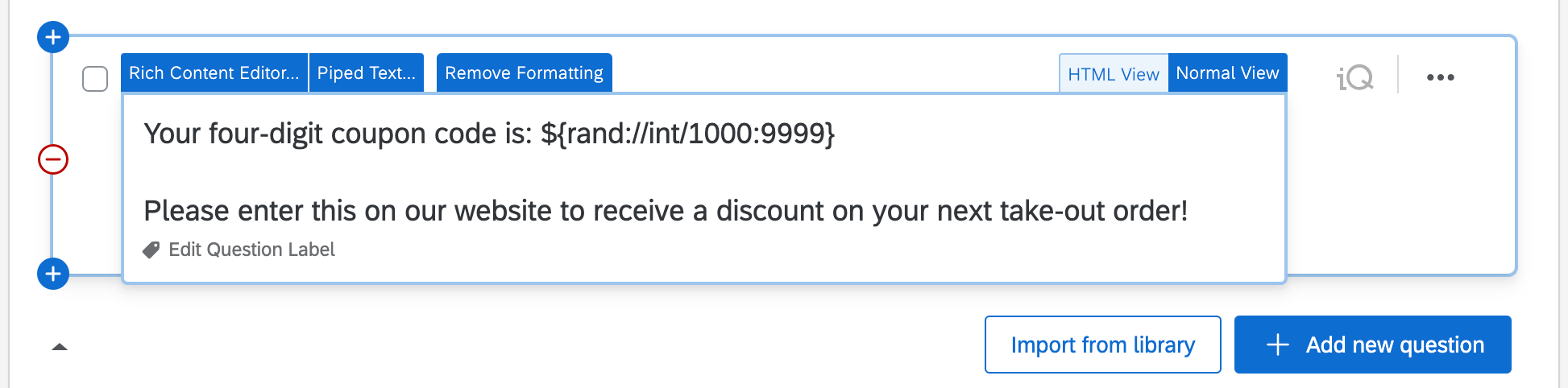Click the plus icon inside Add new question

click(1278, 345)
